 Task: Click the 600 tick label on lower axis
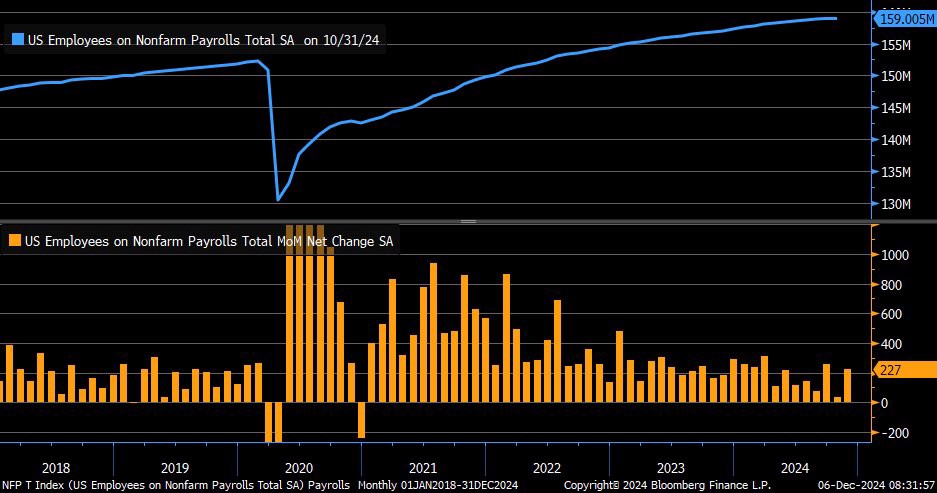click(891, 314)
